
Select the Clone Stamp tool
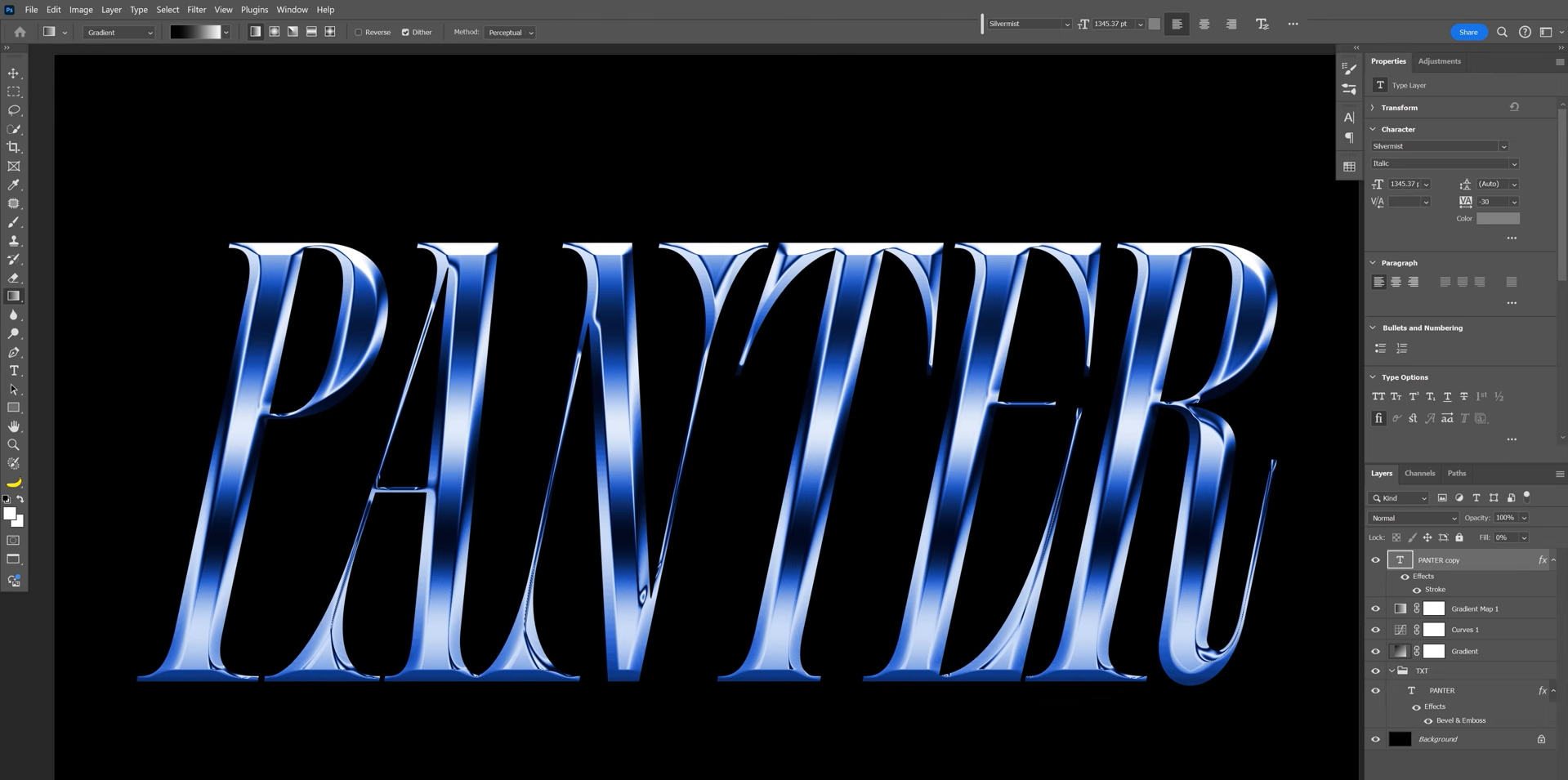[14, 241]
